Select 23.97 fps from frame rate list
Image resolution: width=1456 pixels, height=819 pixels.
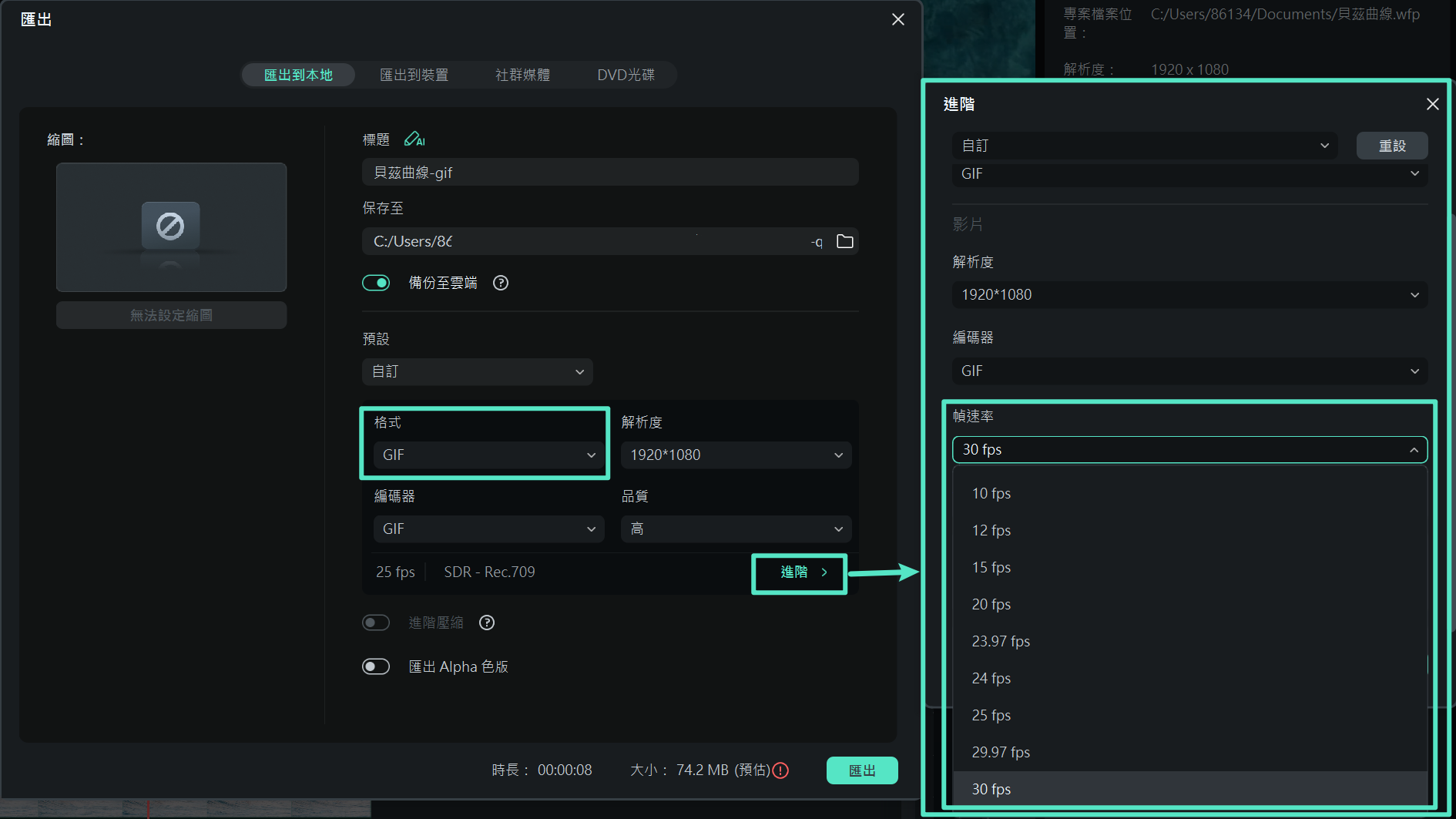[1190, 641]
